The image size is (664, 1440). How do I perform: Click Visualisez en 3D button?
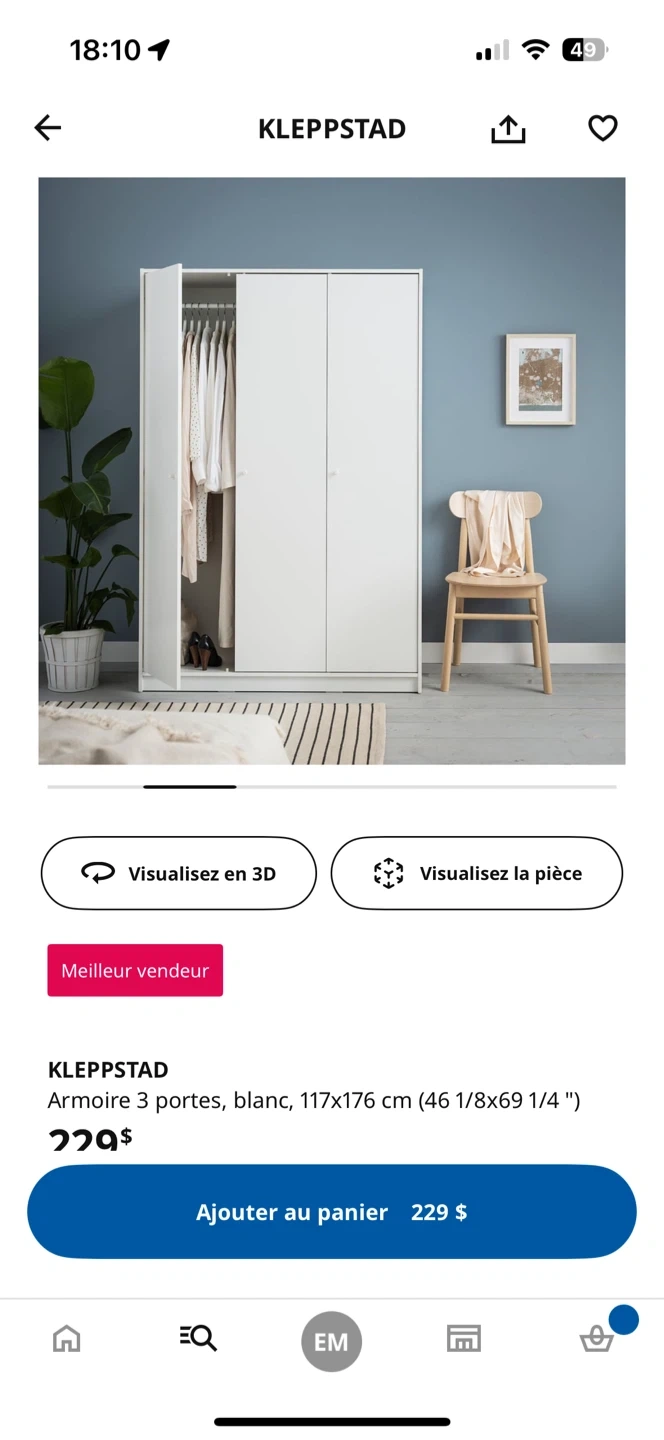179,873
